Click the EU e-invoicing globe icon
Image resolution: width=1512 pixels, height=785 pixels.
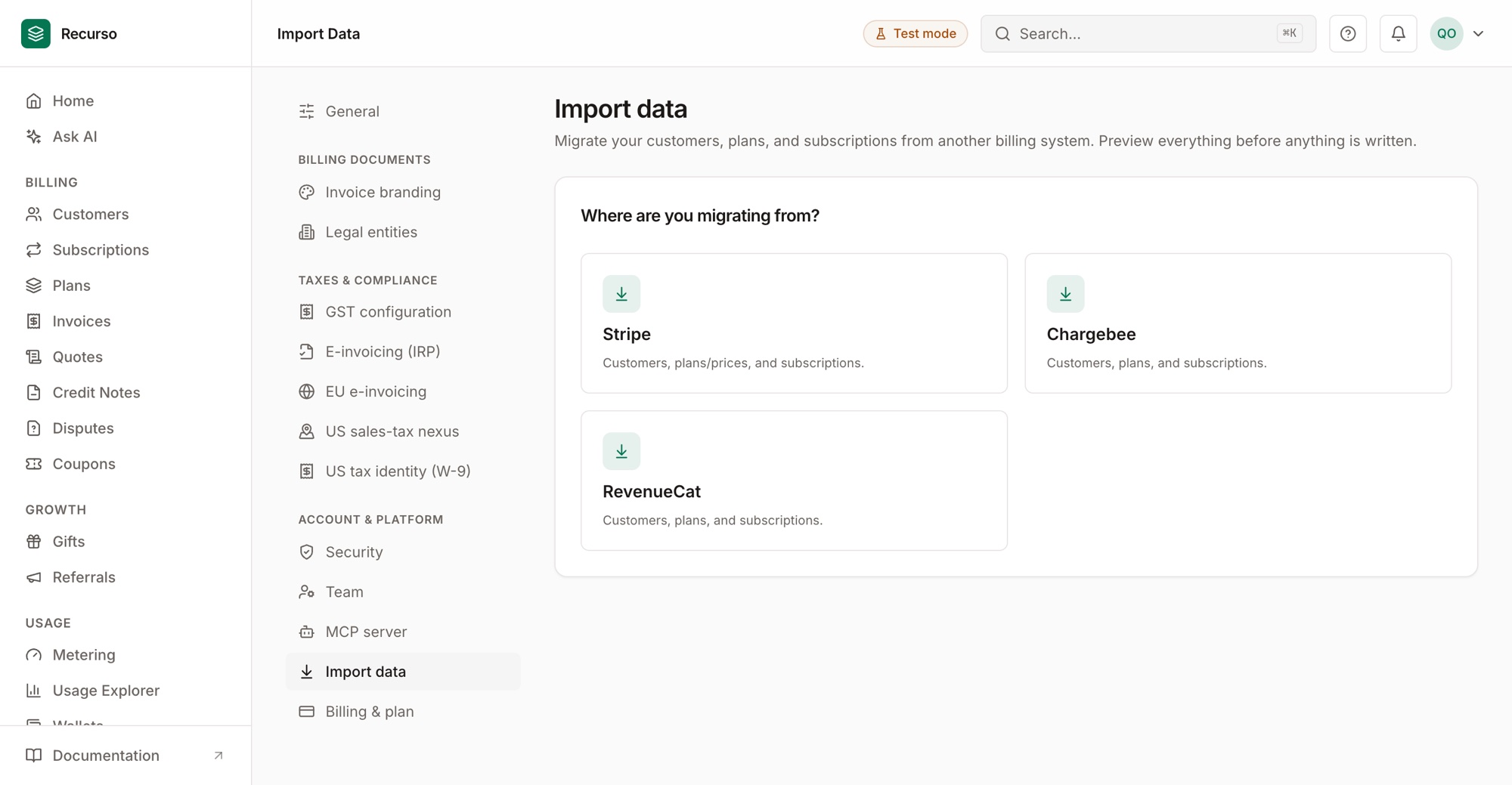(x=306, y=391)
